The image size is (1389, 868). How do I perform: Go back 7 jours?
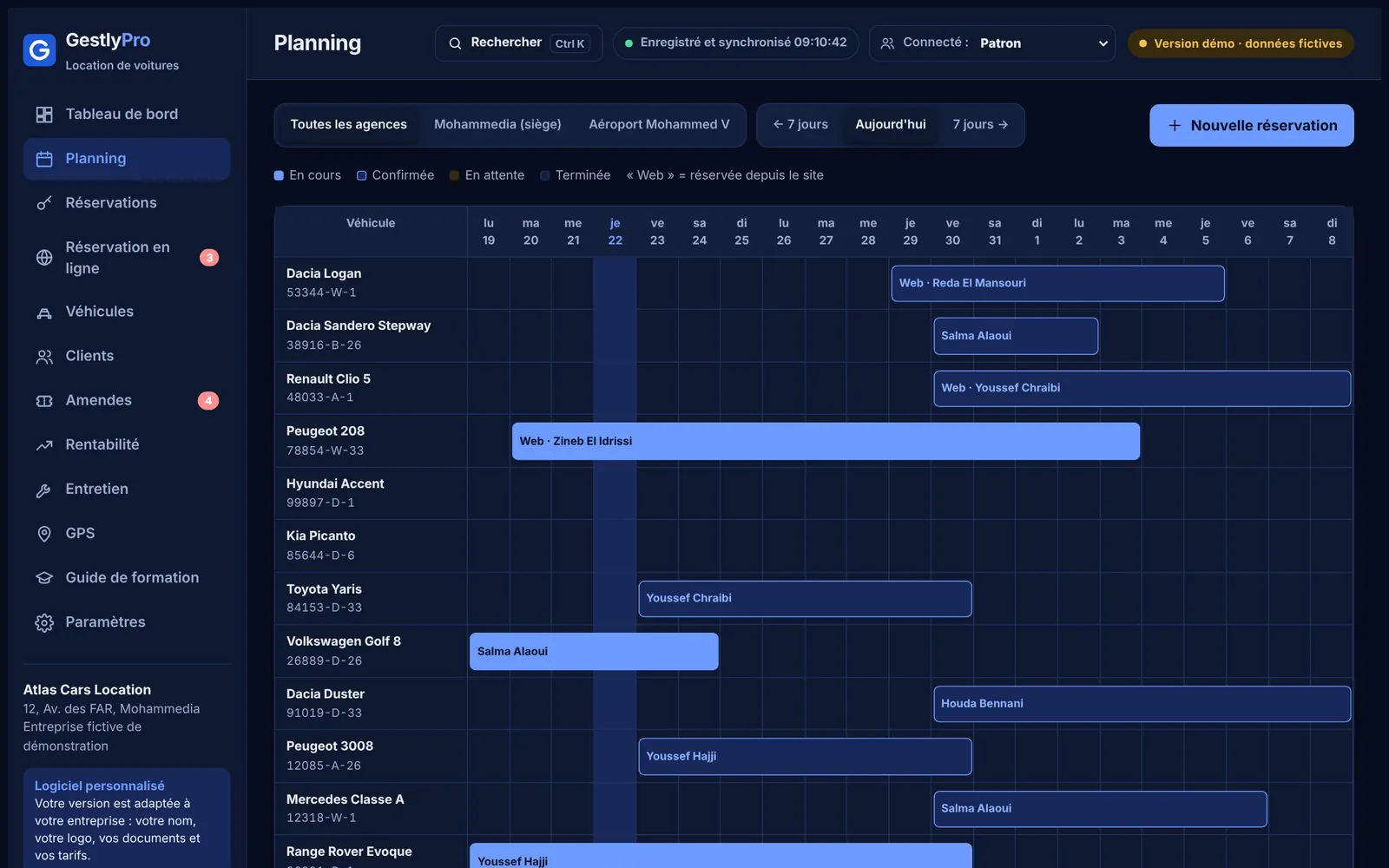(800, 125)
